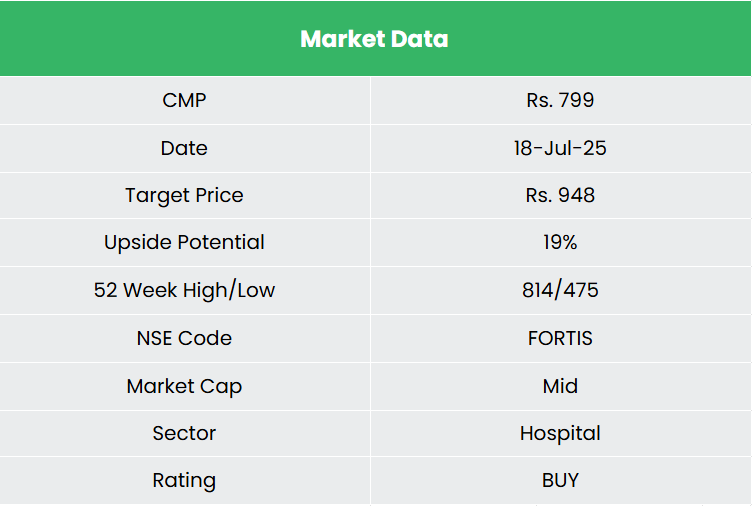Click the 18-Jul-25 date value
Screen dimensions: 752x506
(560, 148)
